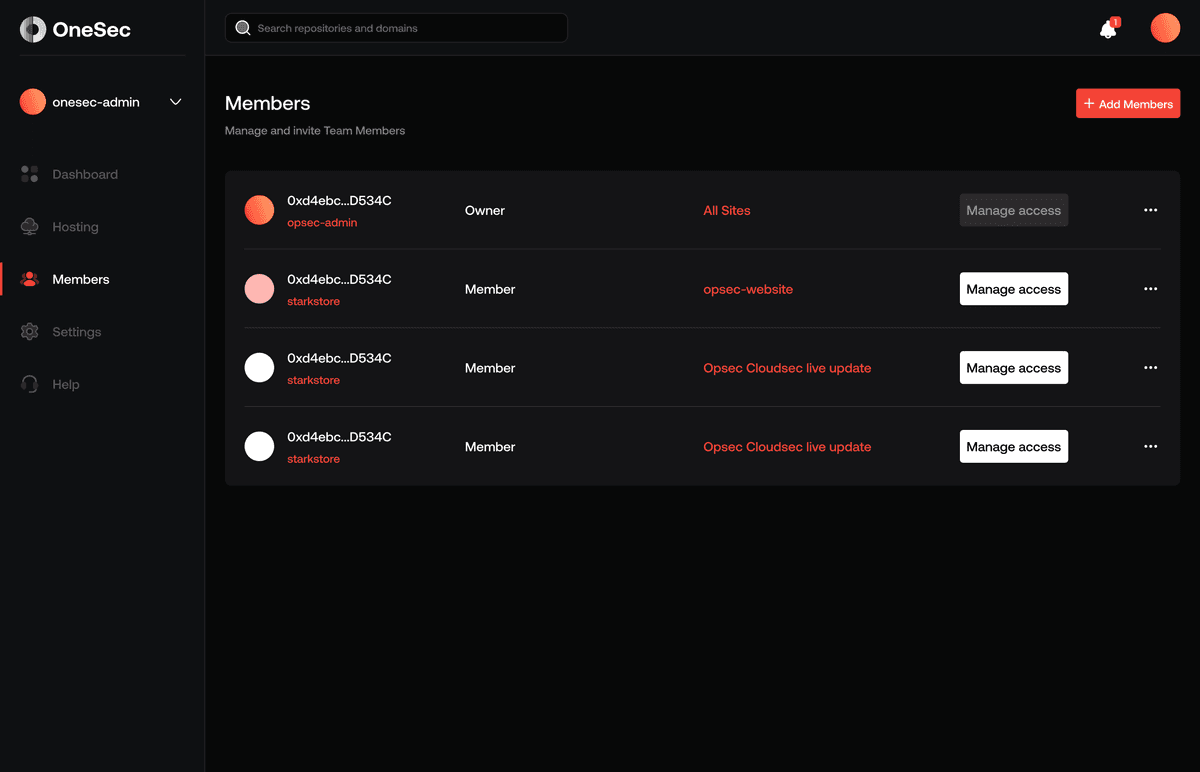The image size is (1200, 772).
Task: Click the pink avatar of the starkstore member
Action: pos(259,289)
